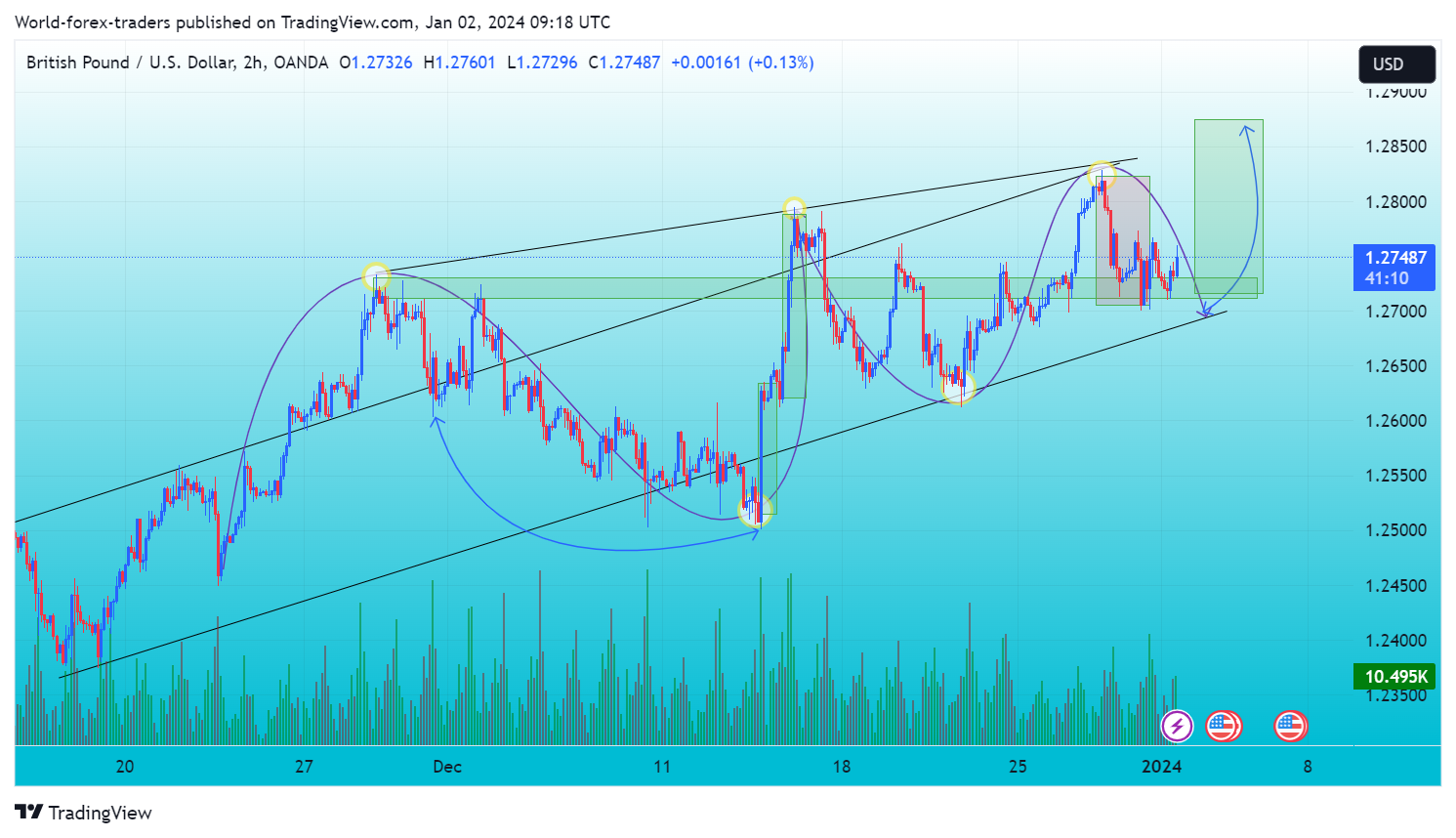The image size is (1456, 838).
Task: Click the 1.24500 price axis label
Action: coord(1395,586)
